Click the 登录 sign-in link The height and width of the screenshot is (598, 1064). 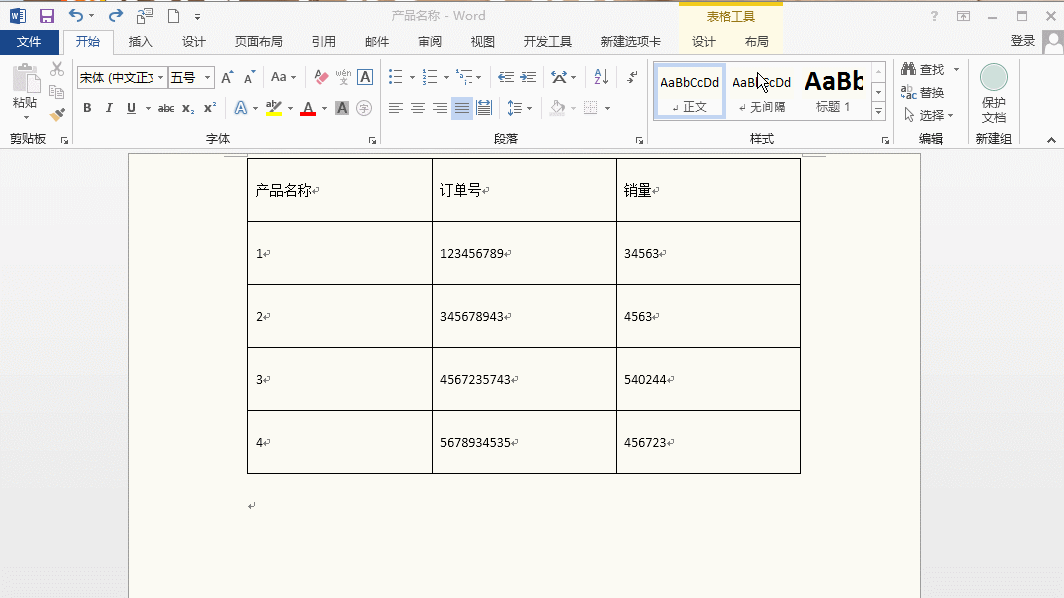click(x=1022, y=41)
